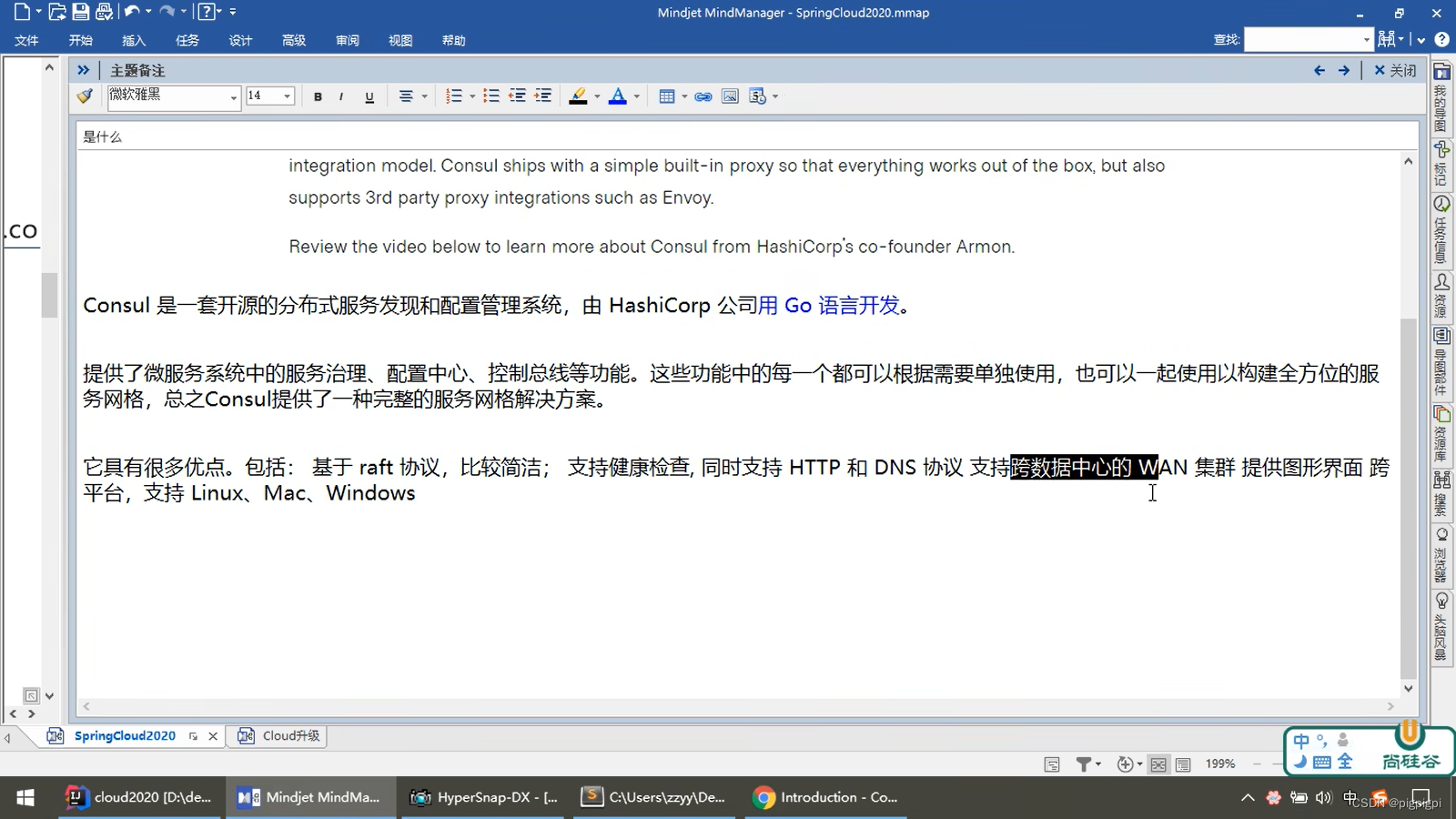Go to next topic note arrow
The width and height of the screenshot is (1456, 819).
[1344, 70]
